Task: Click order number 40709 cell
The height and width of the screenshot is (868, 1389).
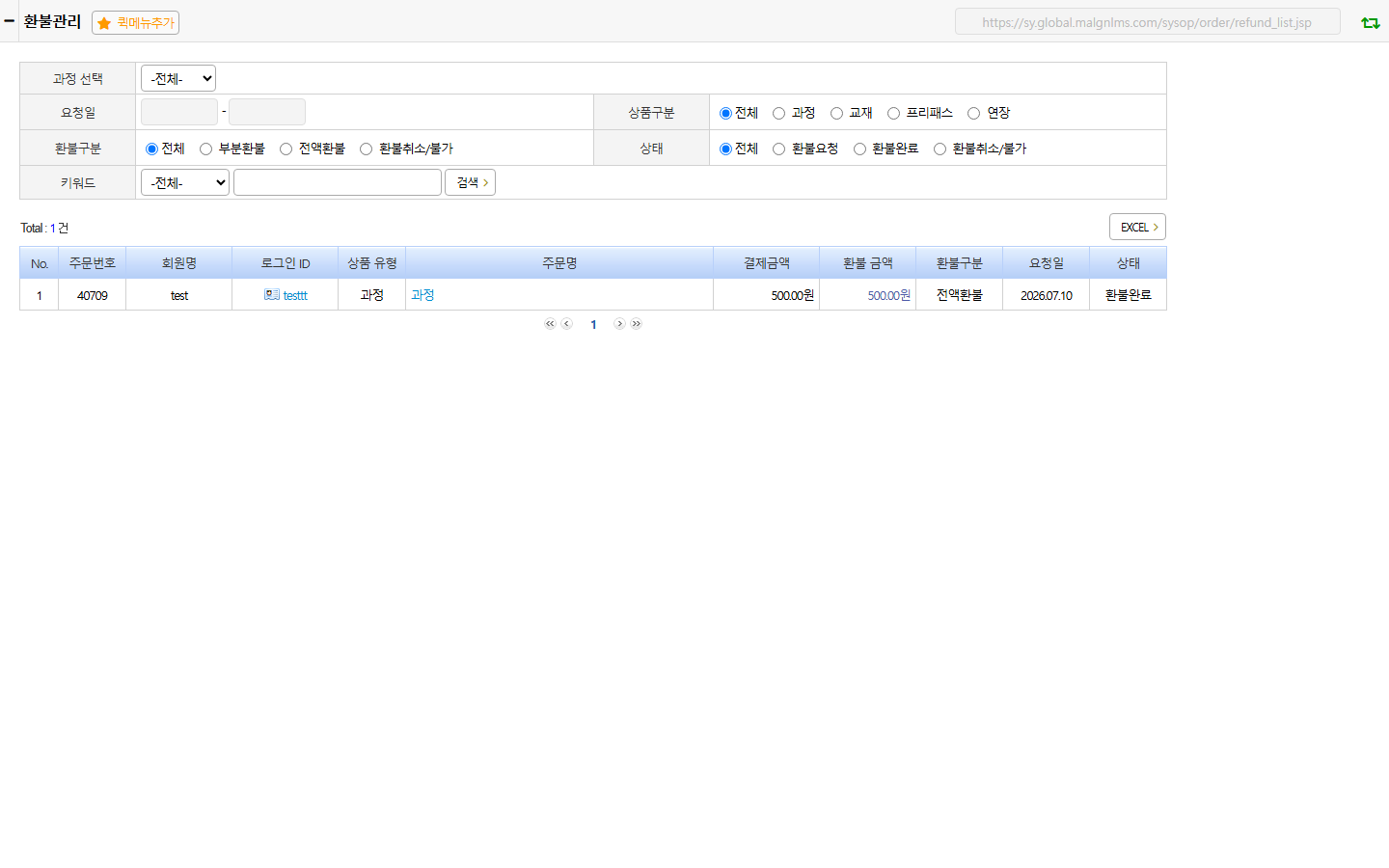Action: 93,295
